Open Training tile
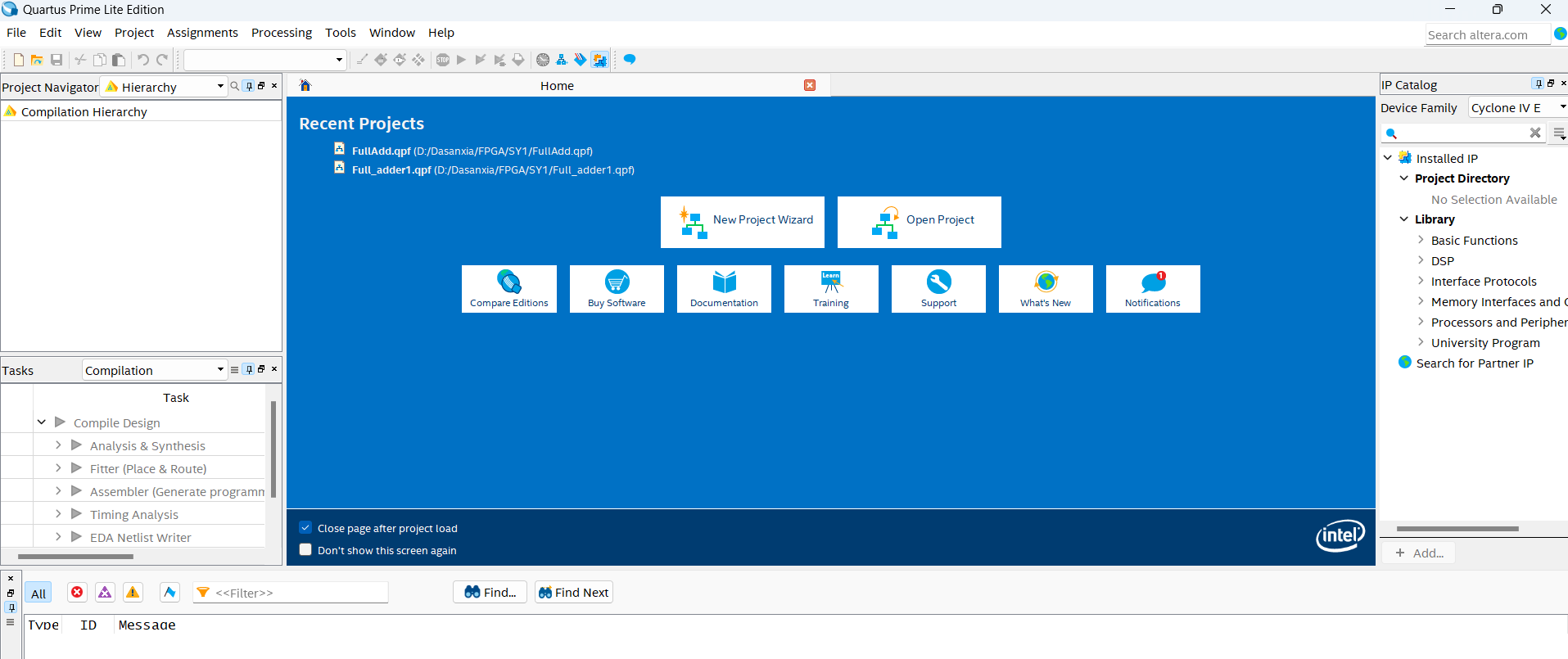The image size is (1568, 659). coord(831,289)
